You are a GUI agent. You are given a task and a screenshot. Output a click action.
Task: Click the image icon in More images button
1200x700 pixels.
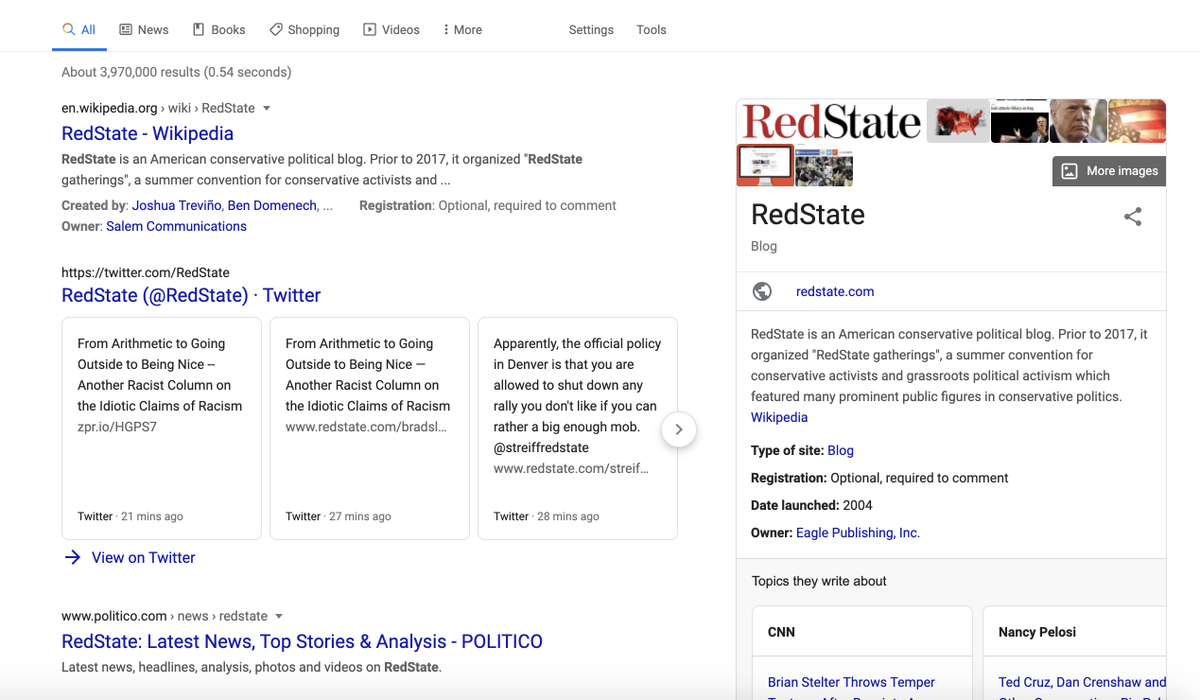click(x=1069, y=171)
